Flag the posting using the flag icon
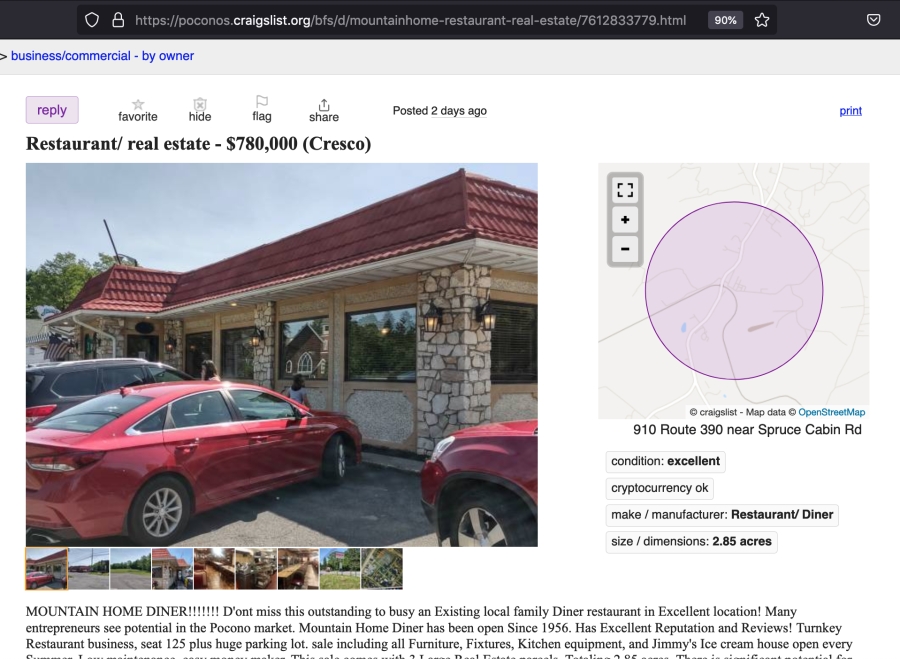 [262, 102]
